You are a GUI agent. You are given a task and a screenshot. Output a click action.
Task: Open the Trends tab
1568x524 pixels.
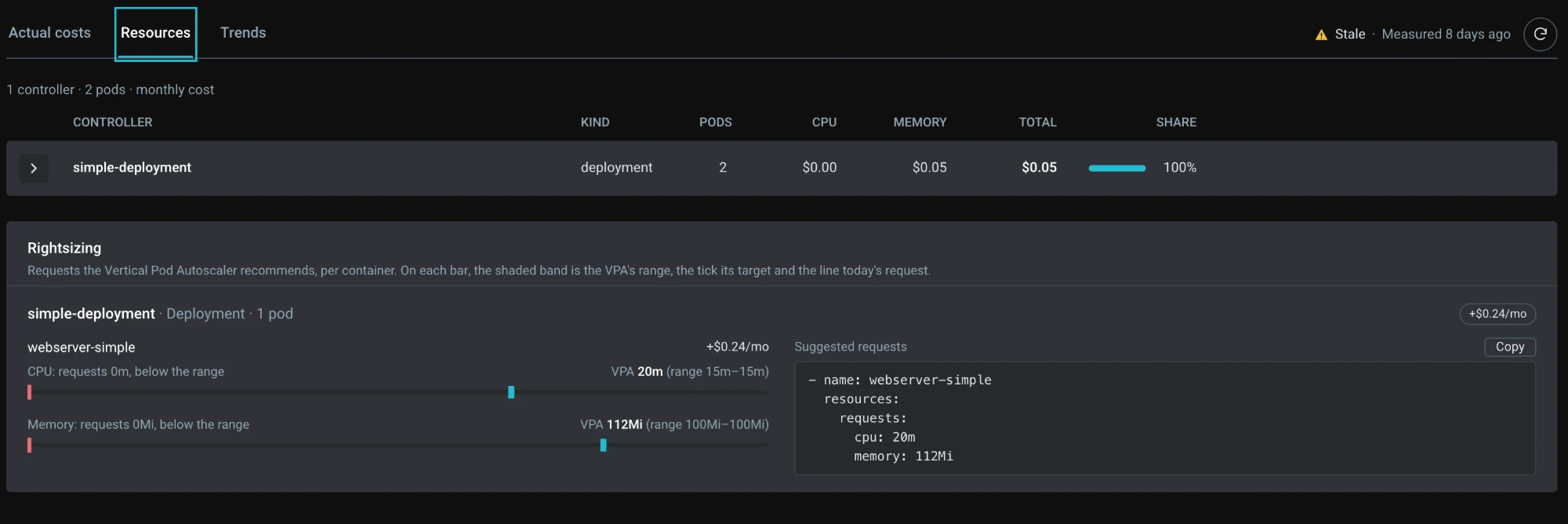tap(243, 32)
